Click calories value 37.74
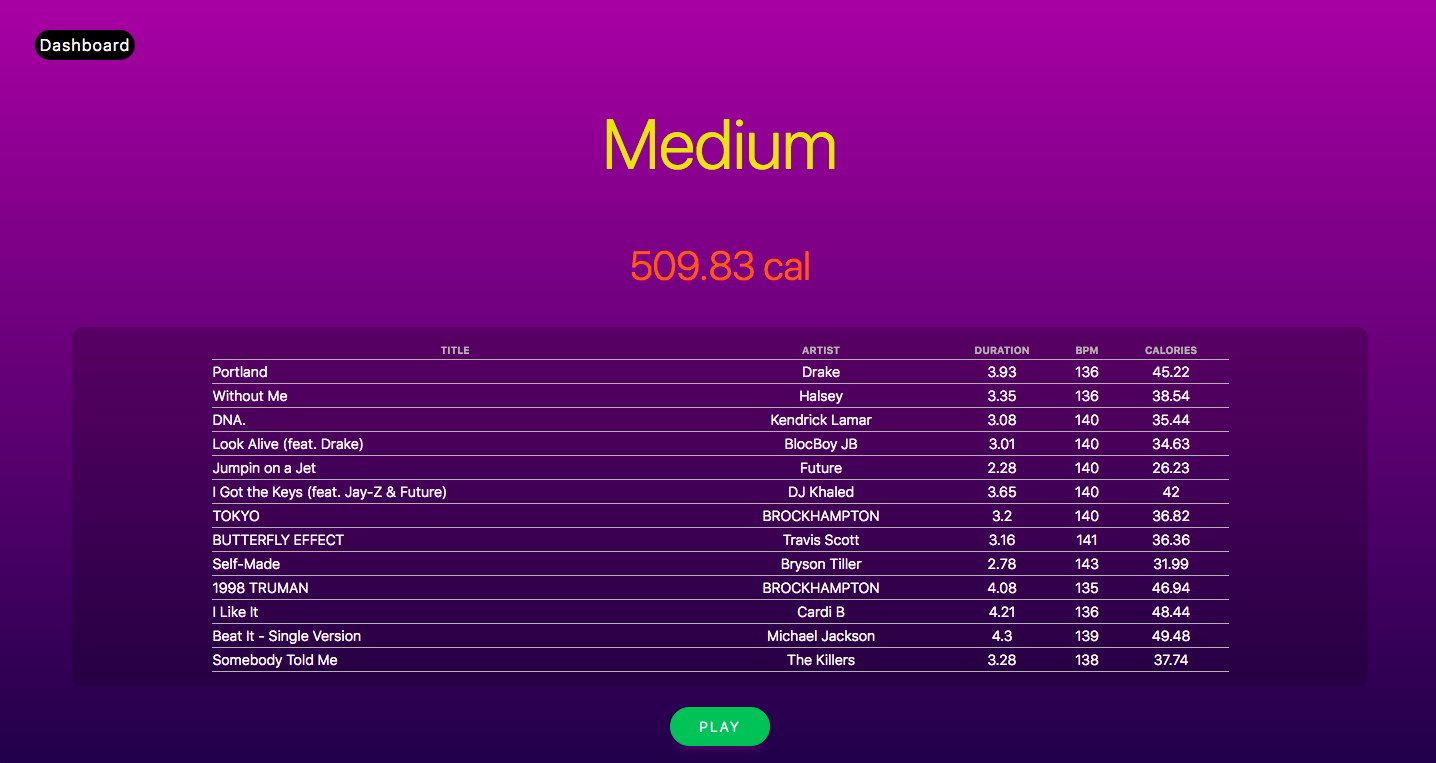Screen dimensions: 1436x763 point(1171,660)
